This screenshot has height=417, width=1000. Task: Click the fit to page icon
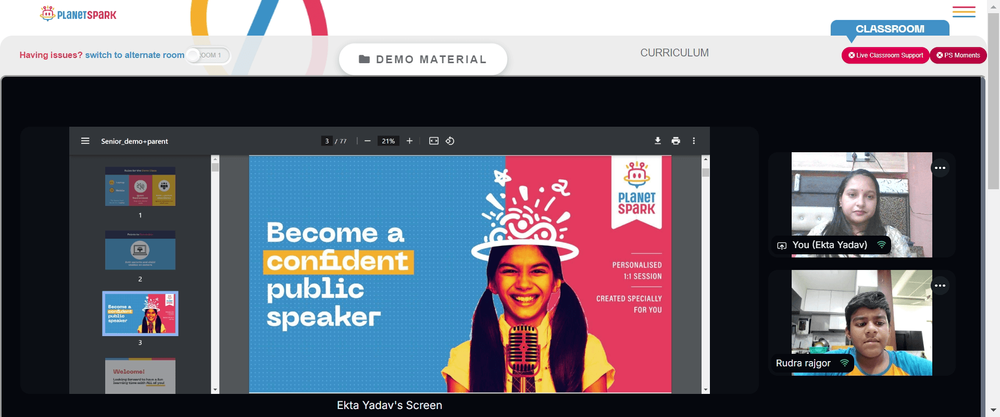(434, 141)
